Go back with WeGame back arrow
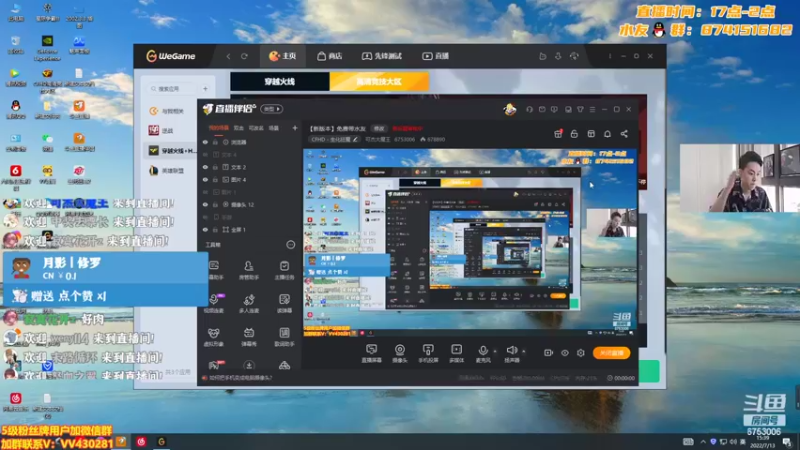The image size is (800, 450). coord(228,56)
